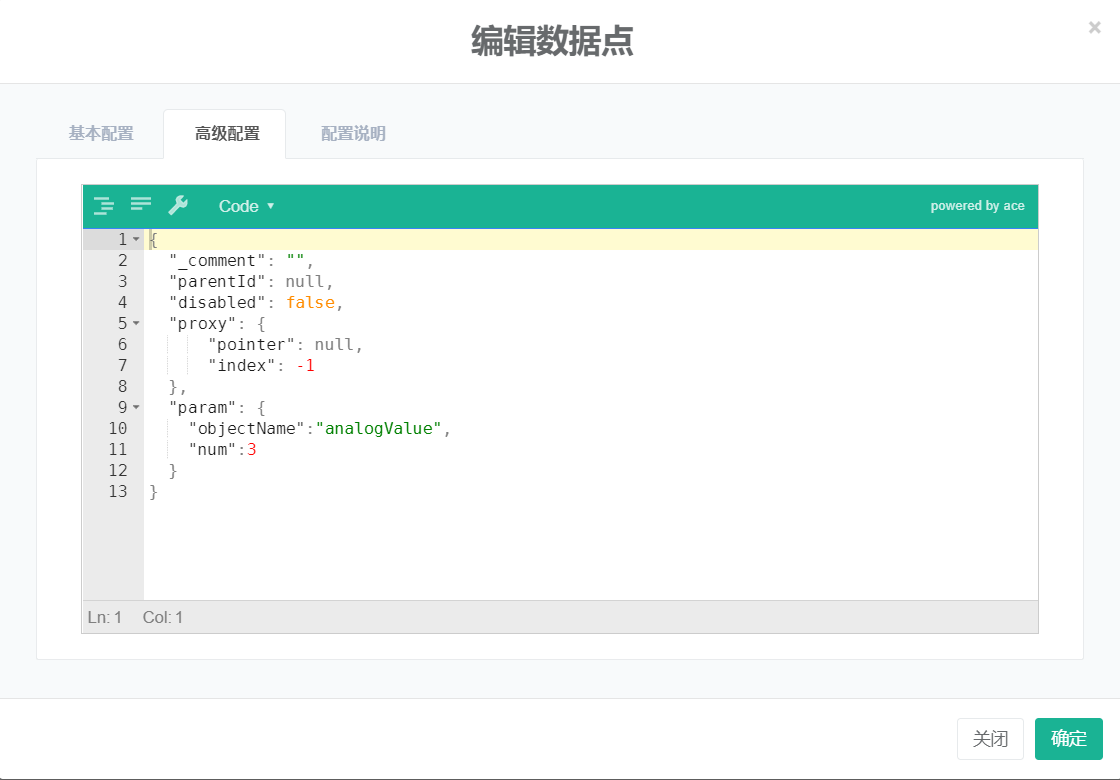Open the powered by ace link
1120x780 pixels.
(x=977, y=206)
